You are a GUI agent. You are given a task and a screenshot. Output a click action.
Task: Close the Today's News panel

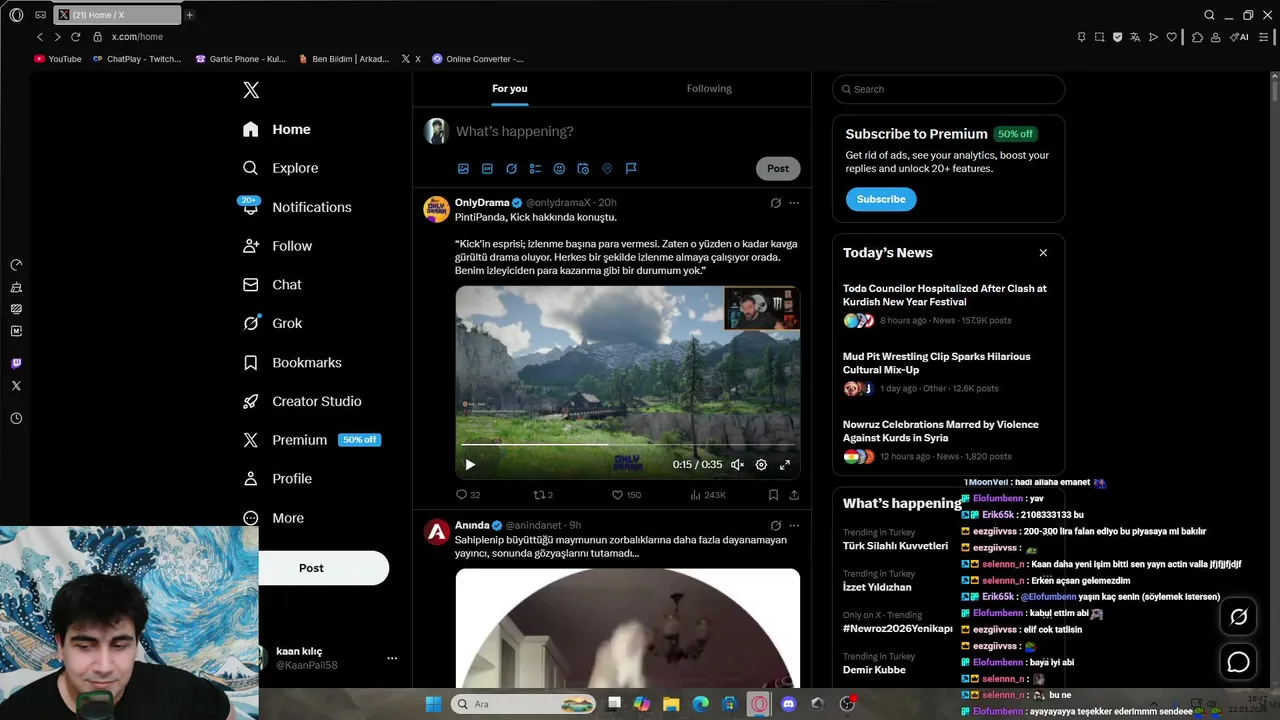tap(1043, 253)
